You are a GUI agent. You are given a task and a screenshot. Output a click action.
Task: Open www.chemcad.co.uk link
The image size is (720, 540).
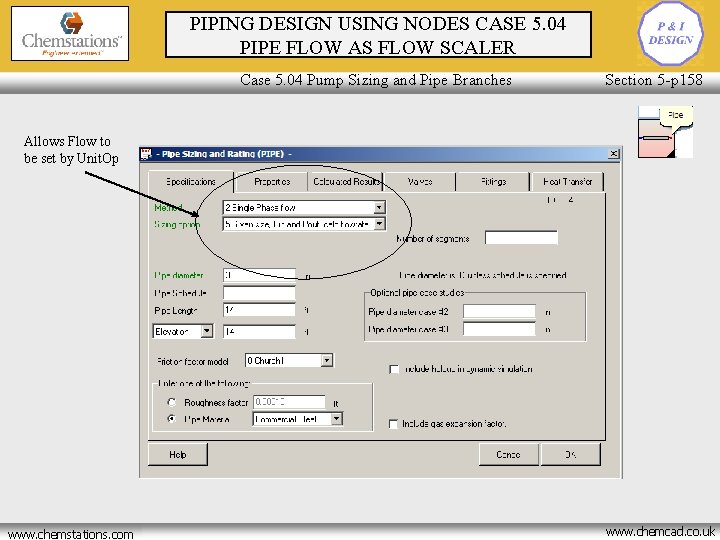tap(660, 532)
